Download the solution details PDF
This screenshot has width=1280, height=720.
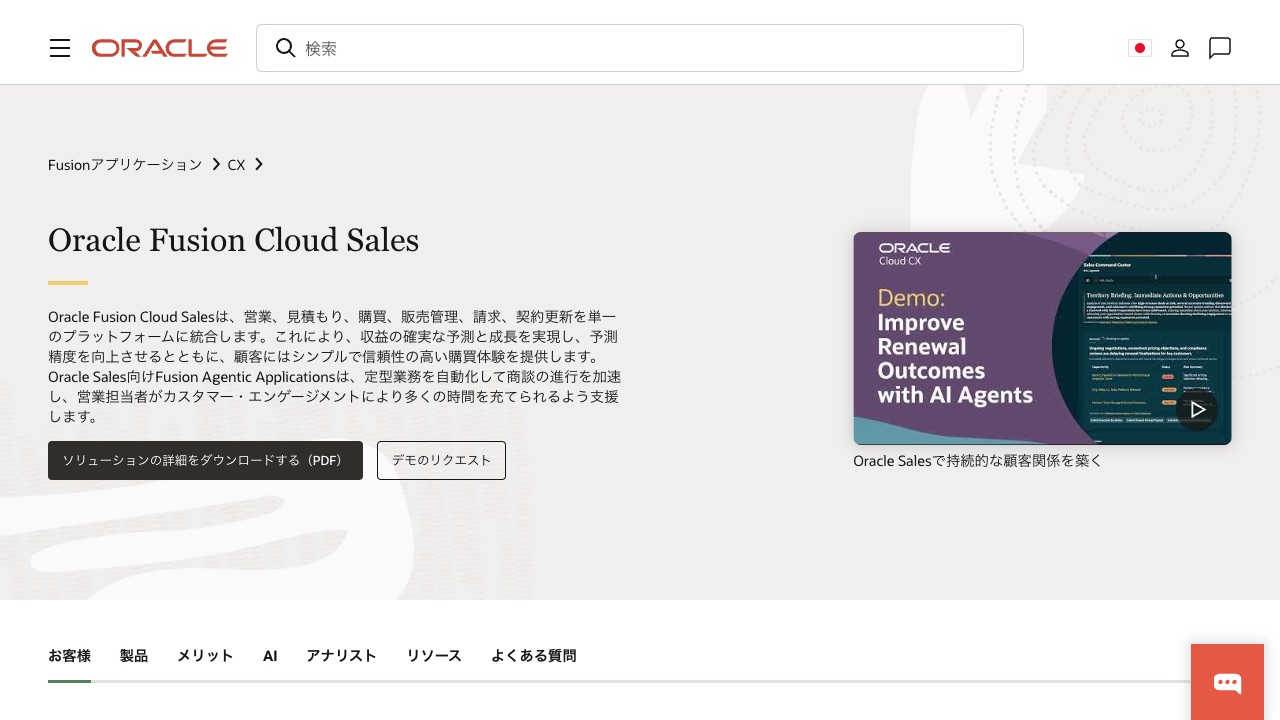(205, 460)
